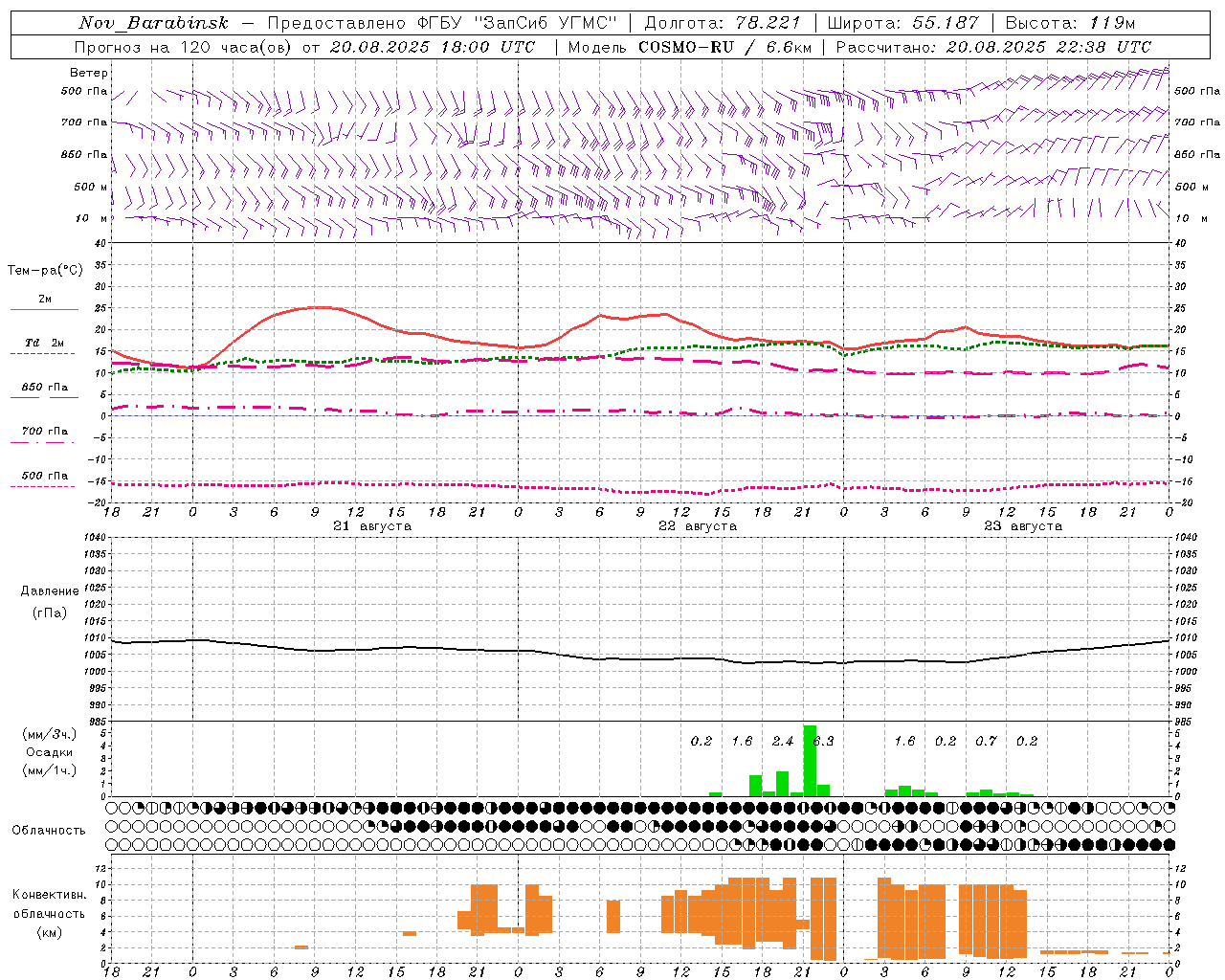
Task: Click the 2.4 precipitation total value
Action: tap(783, 742)
